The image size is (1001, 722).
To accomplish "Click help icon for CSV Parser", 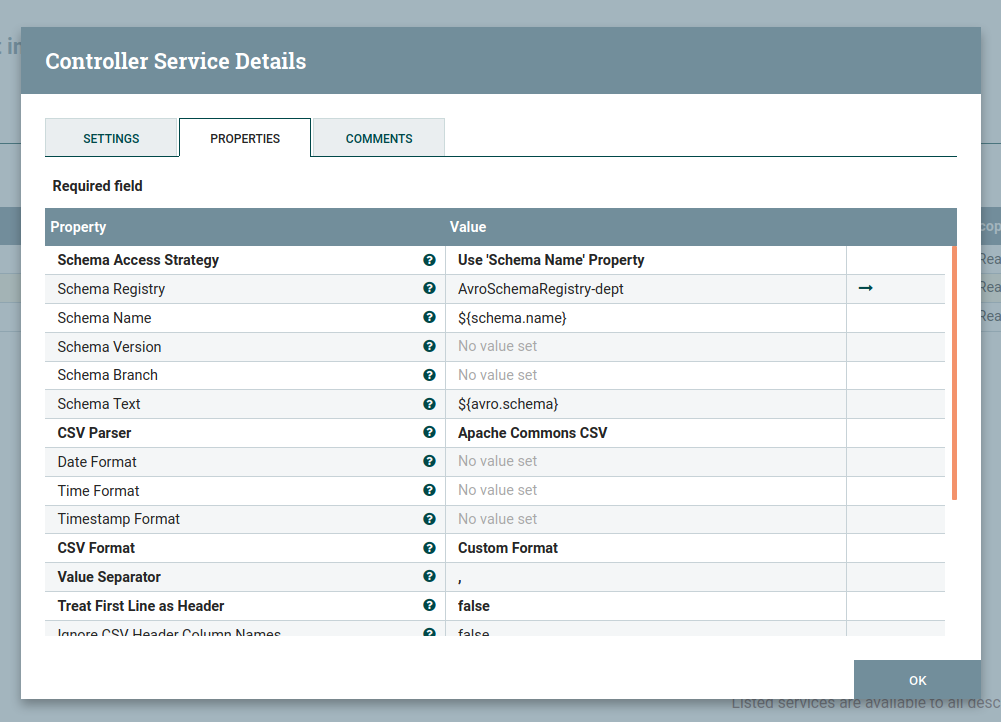I will pos(429,433).
